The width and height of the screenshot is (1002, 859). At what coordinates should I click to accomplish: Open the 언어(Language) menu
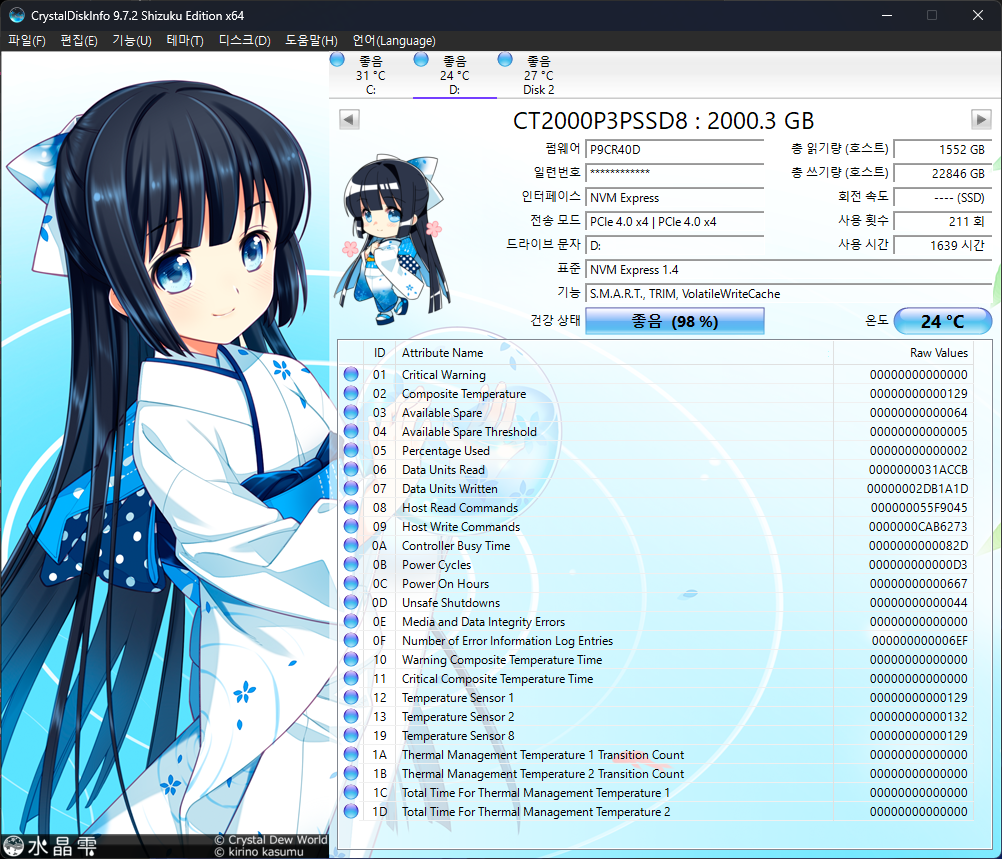pos(394,41)
